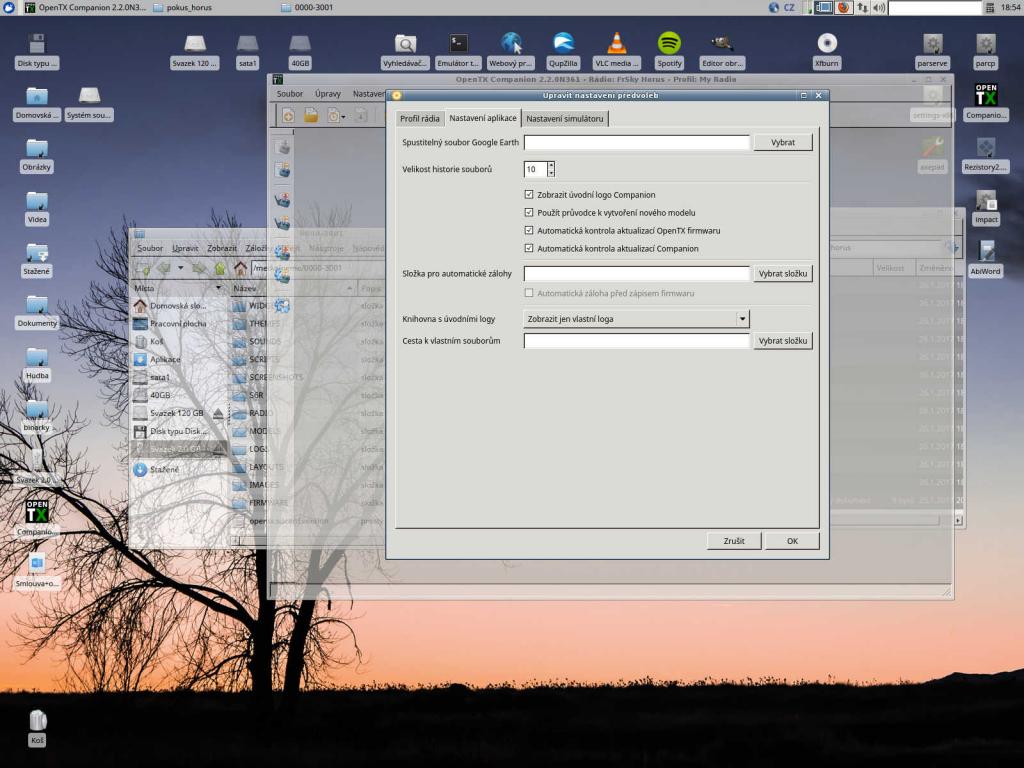Switch to the 'Nastavení simulátoru' tab
Screen dimensions: 1024x768
[x=565, y=118]
